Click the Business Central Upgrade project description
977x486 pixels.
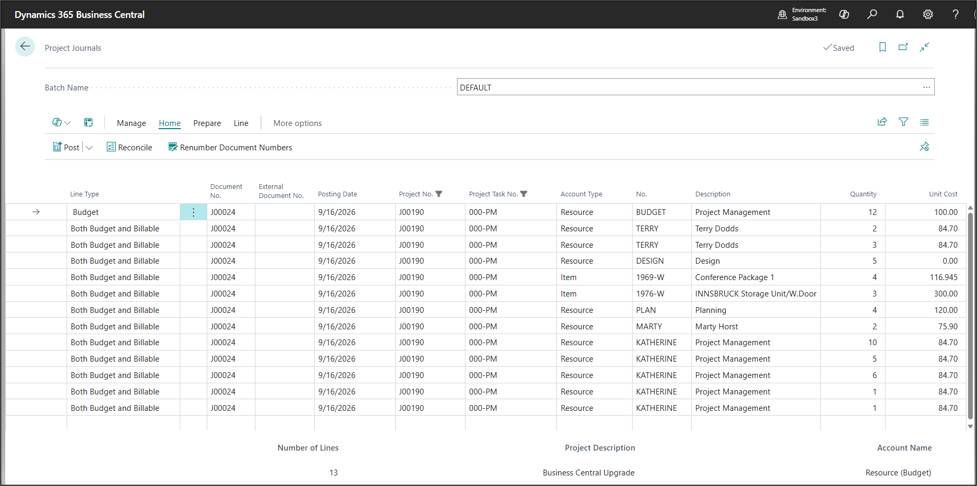[x=588, y=473]
